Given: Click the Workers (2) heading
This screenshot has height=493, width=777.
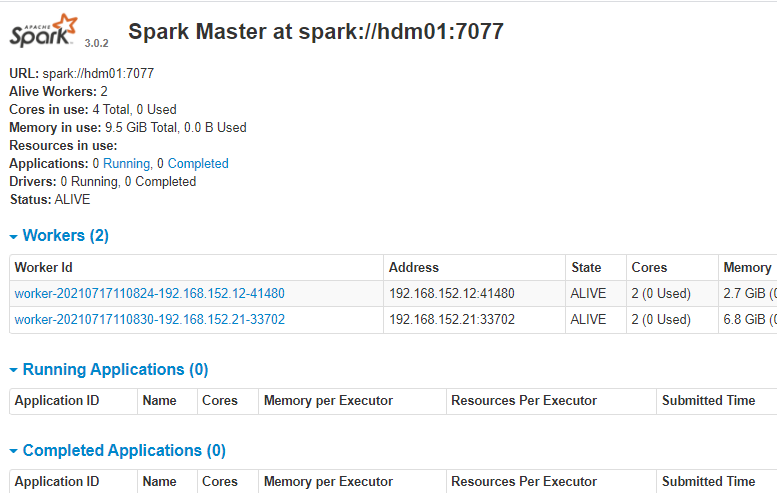Looking at the screenshot, I should point(66,235).
